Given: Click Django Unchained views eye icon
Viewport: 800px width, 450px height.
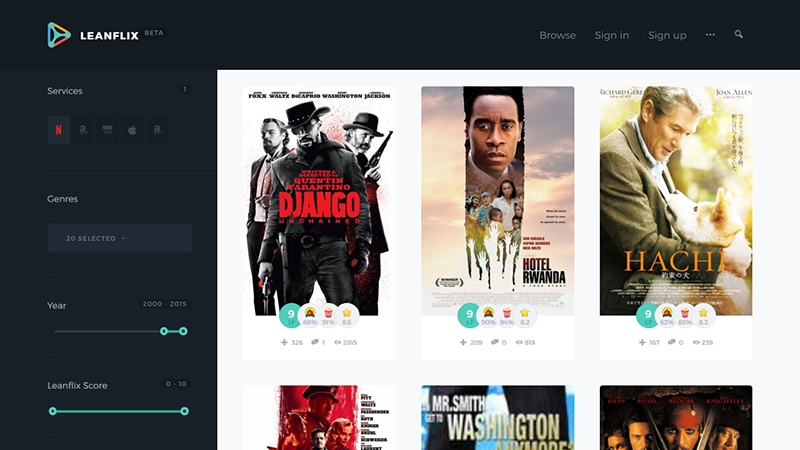Looking at the screenshot, I should click(337, 342).
